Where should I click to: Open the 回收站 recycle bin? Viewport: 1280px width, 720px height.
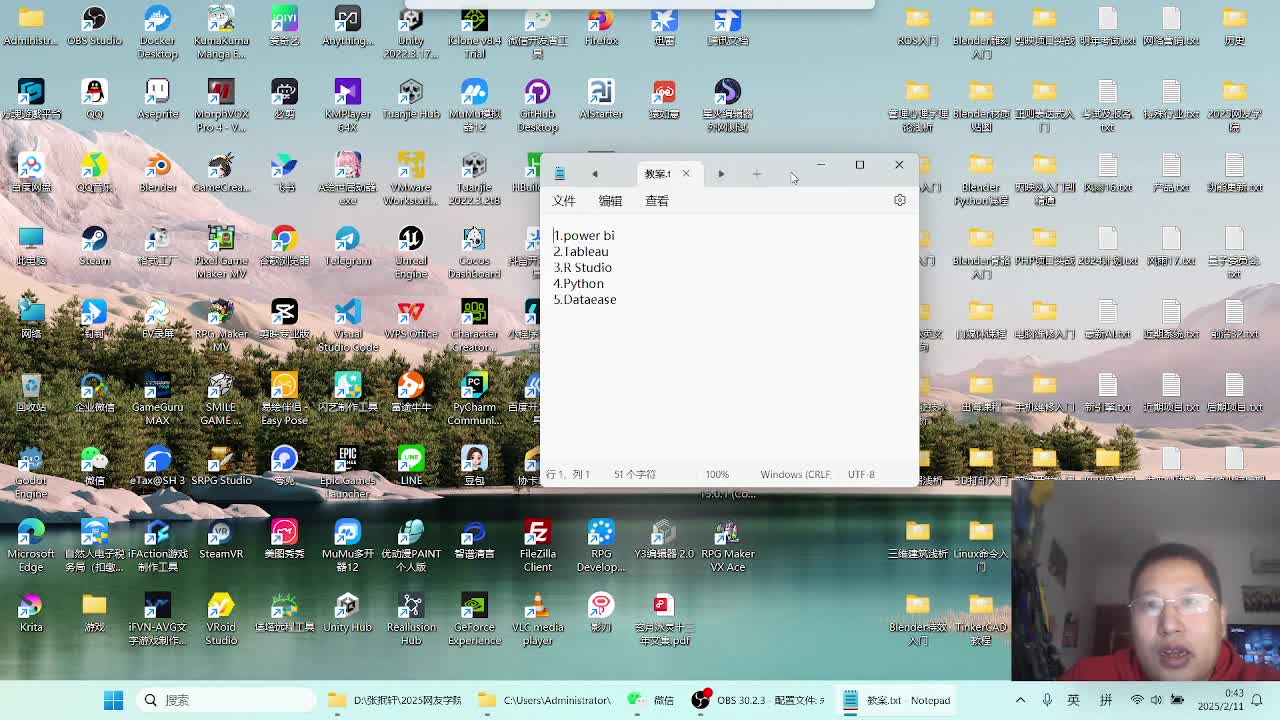(31, 391)
